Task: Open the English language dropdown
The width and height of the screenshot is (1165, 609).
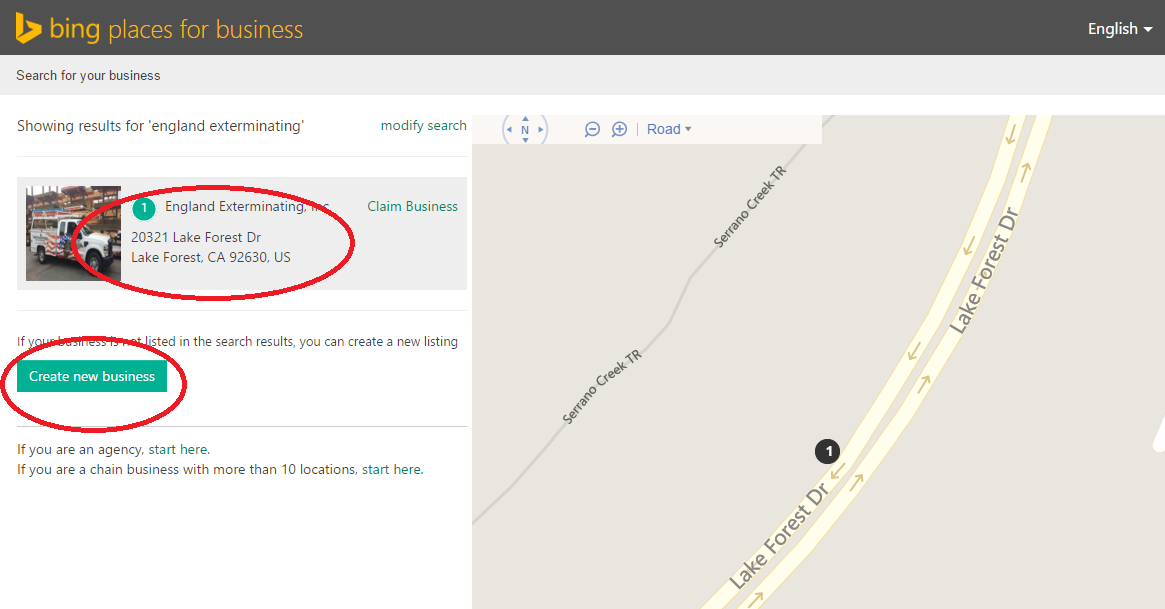Action: (1120, 29)
